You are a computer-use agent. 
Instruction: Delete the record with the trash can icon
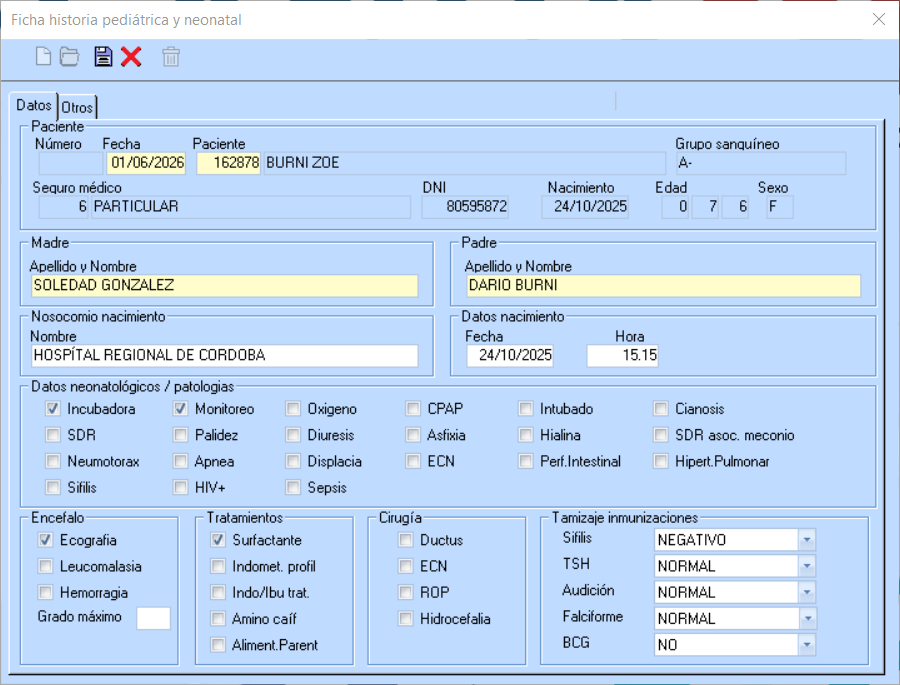[171, 57]
